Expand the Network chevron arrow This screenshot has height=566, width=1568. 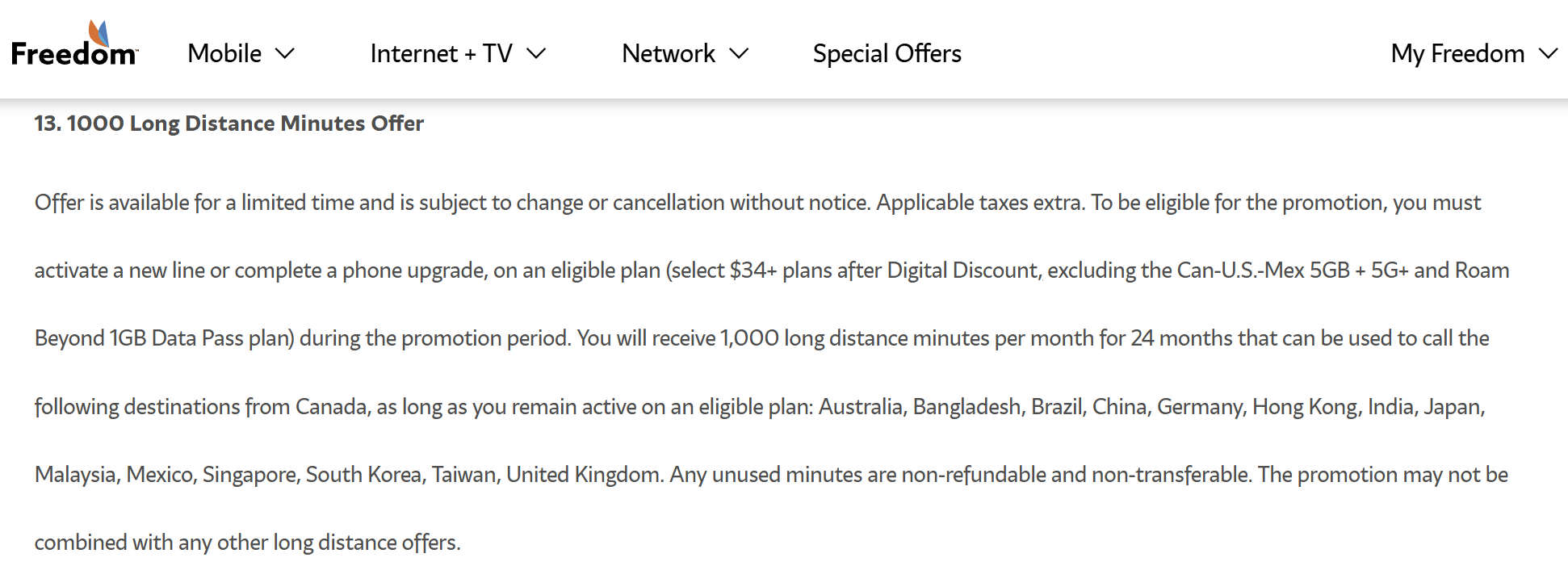[x=739, y=54]
